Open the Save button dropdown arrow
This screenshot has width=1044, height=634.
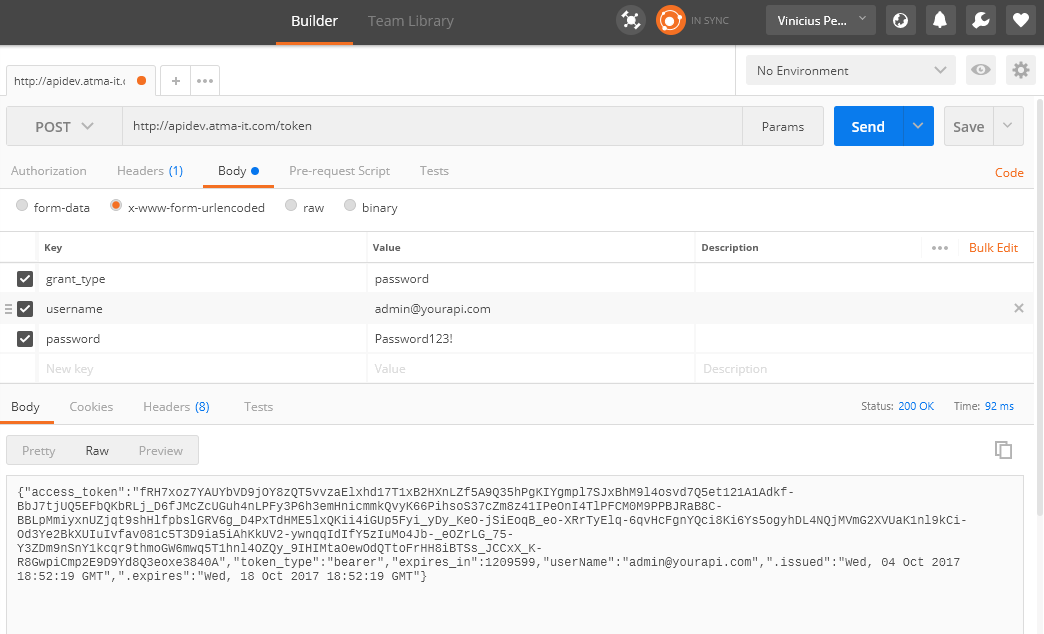[1008, 126]
